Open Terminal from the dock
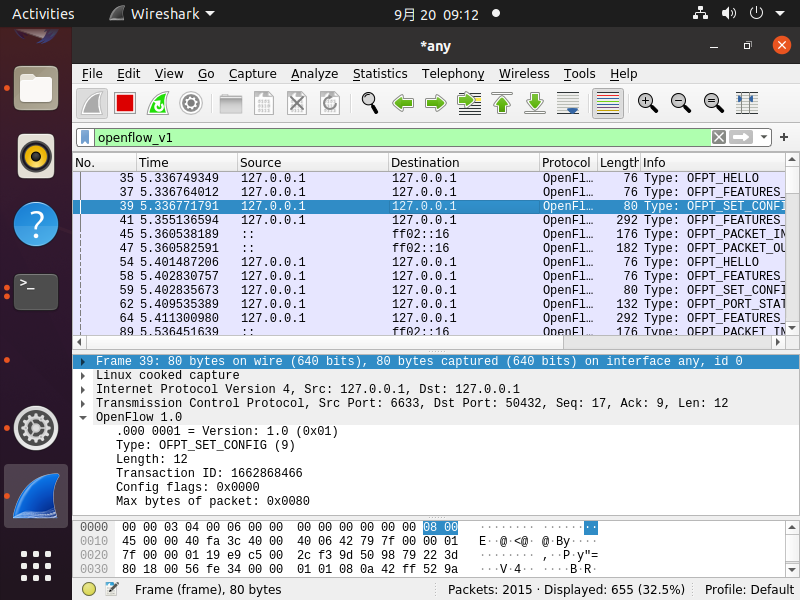Screen dimensions: 800x600 point(36,292)
